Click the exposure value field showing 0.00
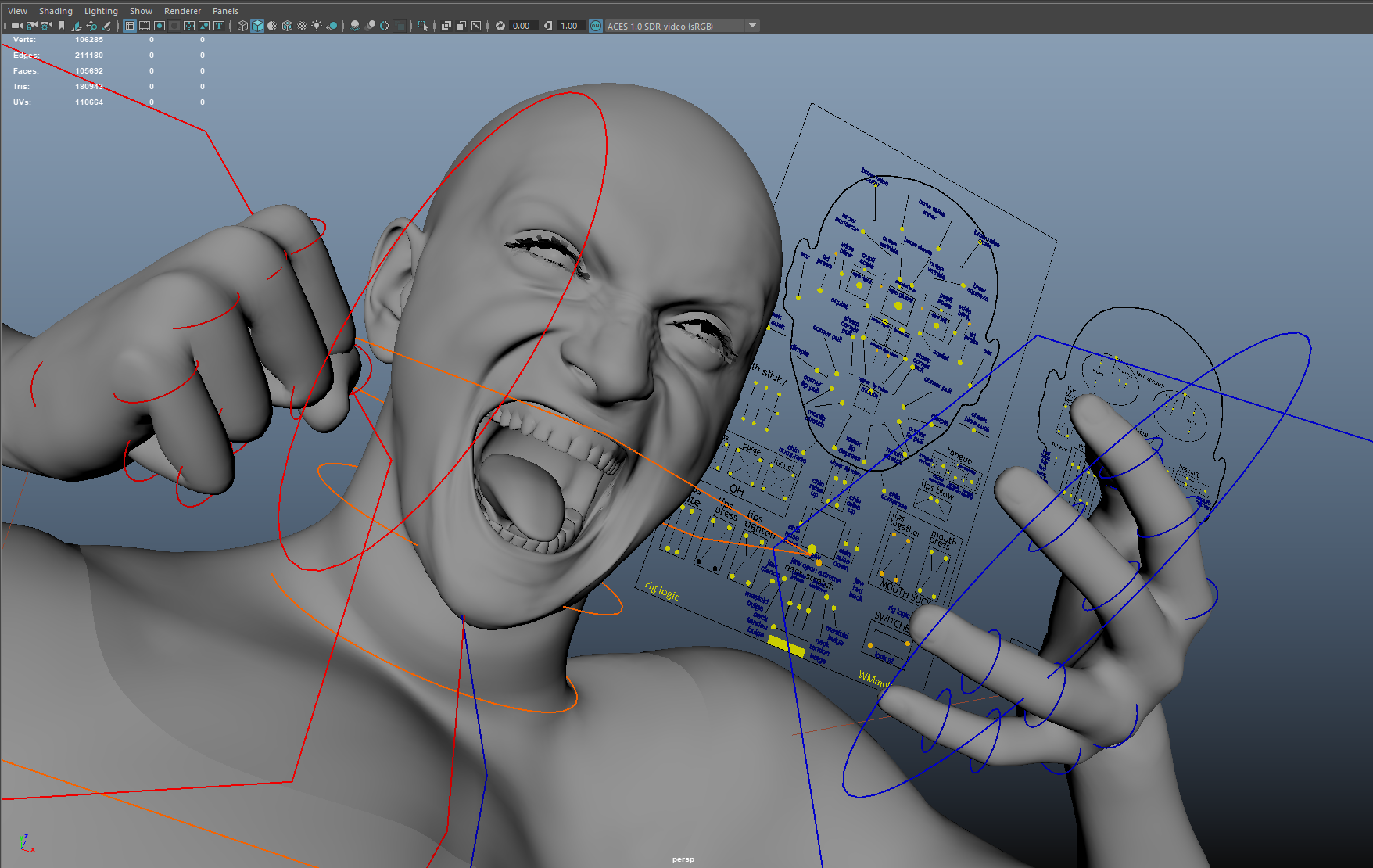This screenshot has height=868, width=1373. [522, 26]
